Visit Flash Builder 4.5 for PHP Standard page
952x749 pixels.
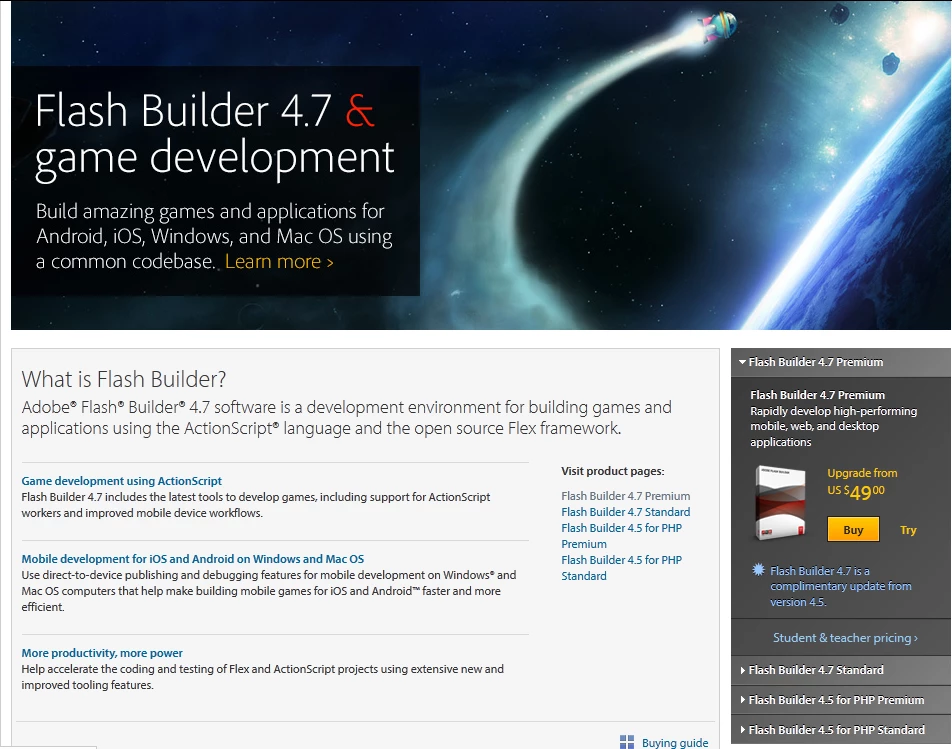pos(621,568)
